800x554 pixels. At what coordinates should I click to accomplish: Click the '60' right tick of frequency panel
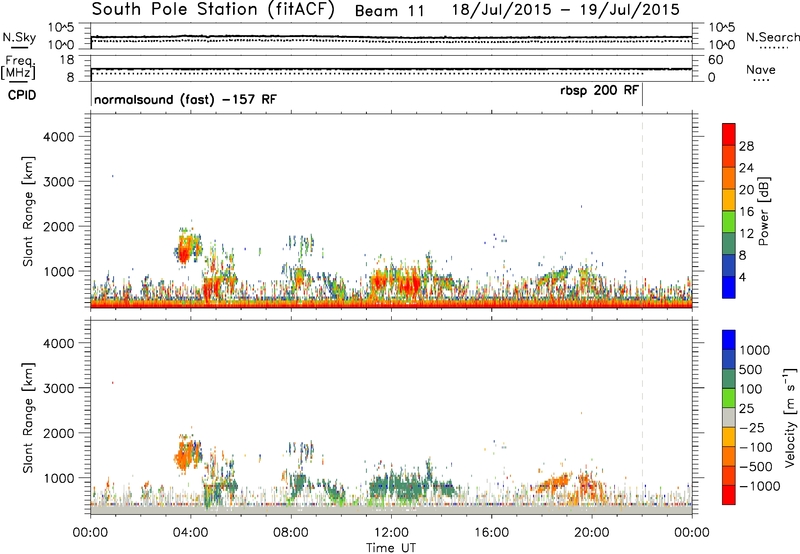[x=715, y=60]
